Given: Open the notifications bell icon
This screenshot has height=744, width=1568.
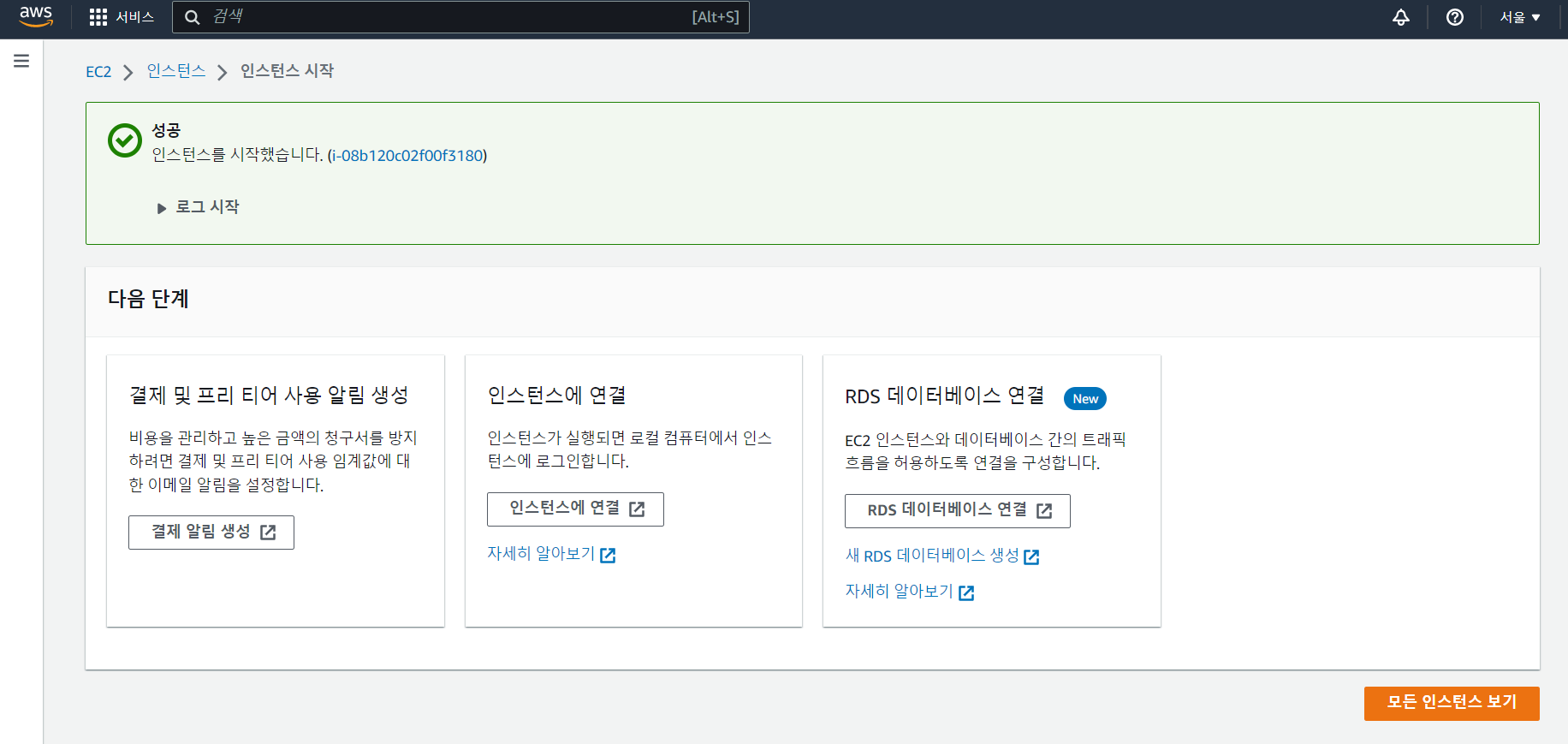Looking at the screenshot, I should (1401, 17).
